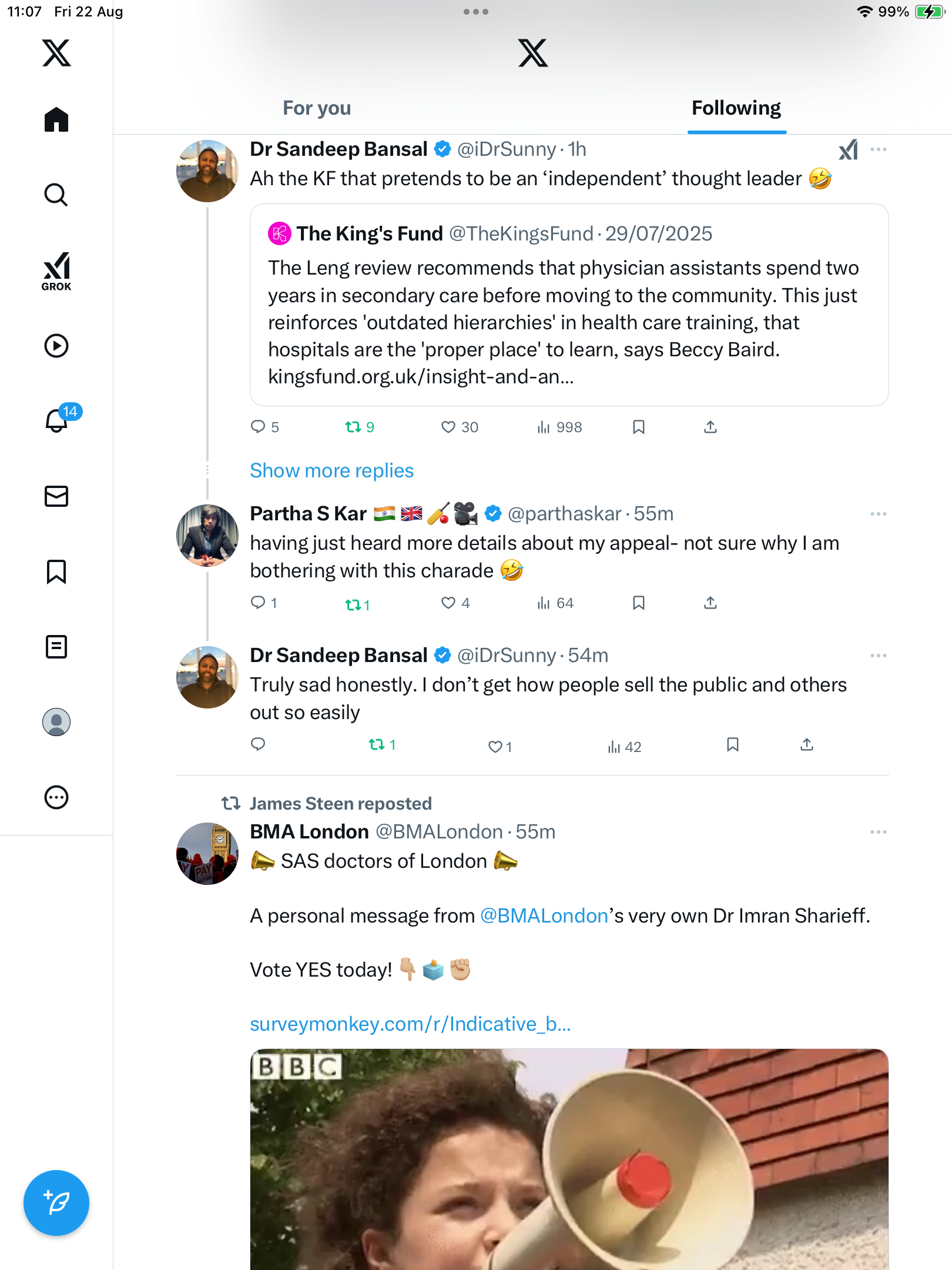
Task: Open the video tab play icon
Action: 56,346
